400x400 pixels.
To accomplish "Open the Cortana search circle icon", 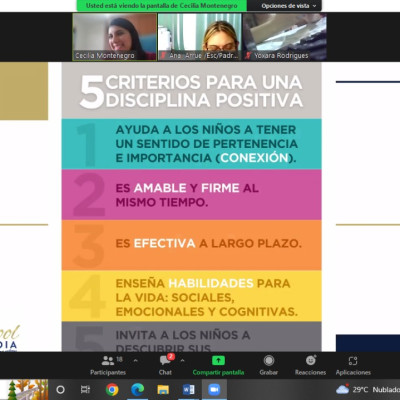I will point(60,389).
